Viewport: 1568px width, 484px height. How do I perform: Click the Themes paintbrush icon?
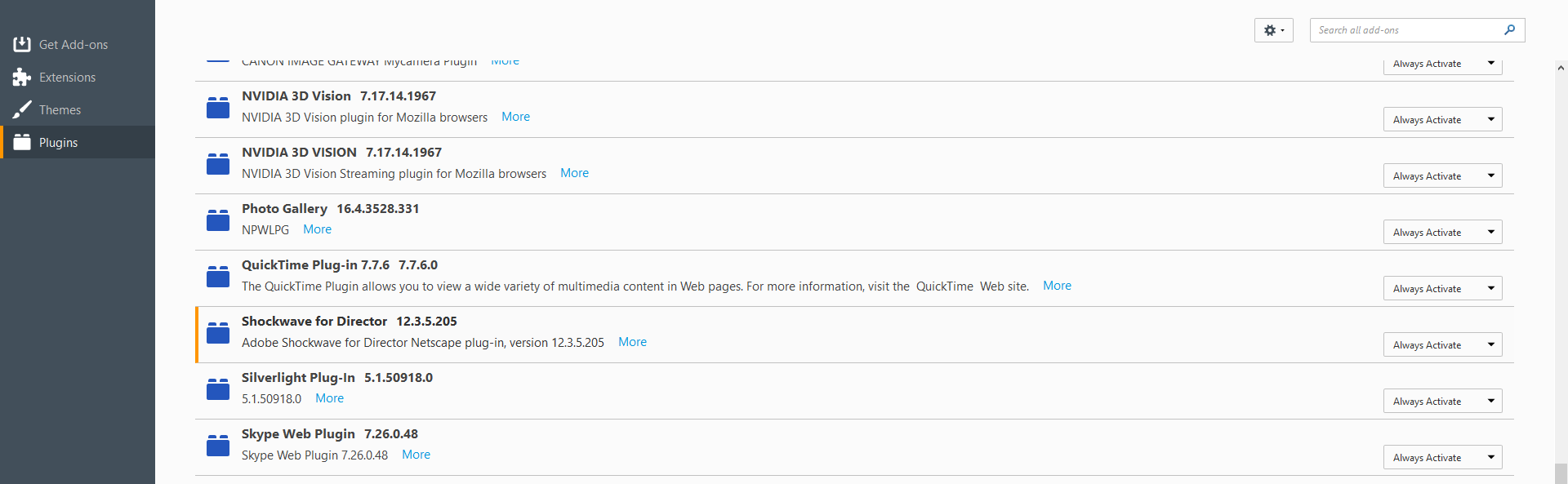point(22,109)
